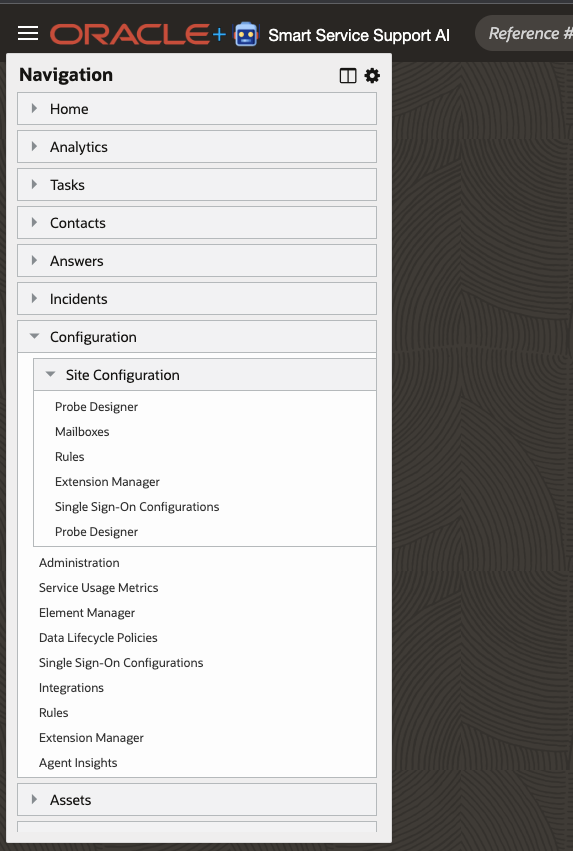573x851 pixels.
Task: Collapse the Configuration section
Action: [197, 336]
